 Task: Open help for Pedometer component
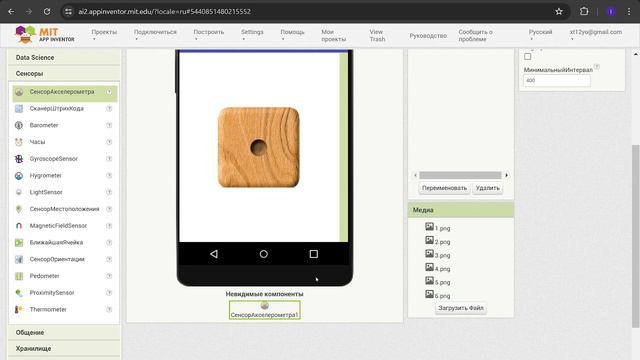point(109,276)
